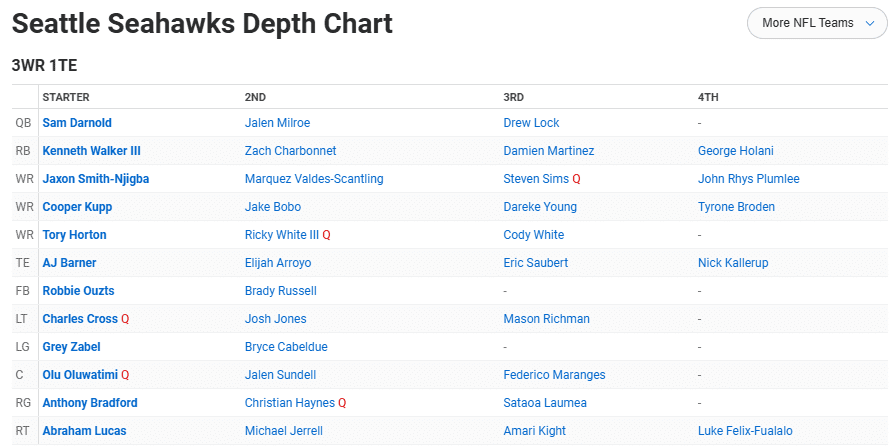The width and height of the screenshot is (892, 448).
Task: Open Elijah Arroyo tight end link
Action: pos(278,263)
